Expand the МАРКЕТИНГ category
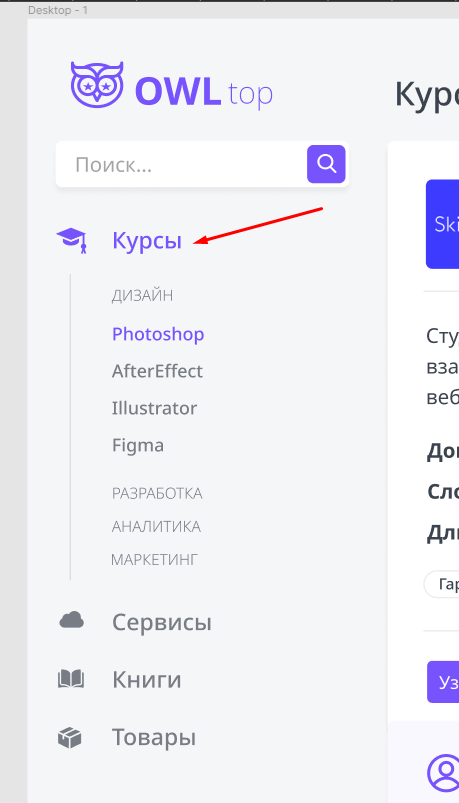Viewport: 459px width, 803px height. [x=154, y=559]
